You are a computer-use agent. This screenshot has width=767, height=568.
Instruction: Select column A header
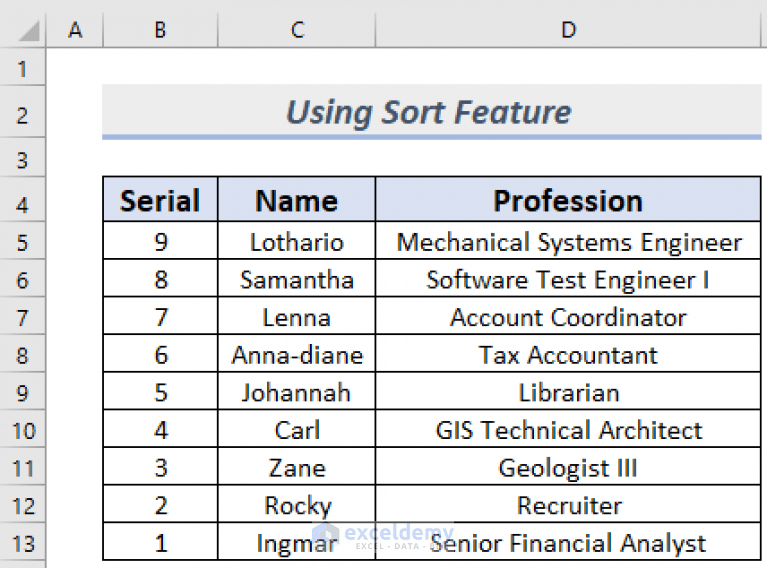(75, 31)
